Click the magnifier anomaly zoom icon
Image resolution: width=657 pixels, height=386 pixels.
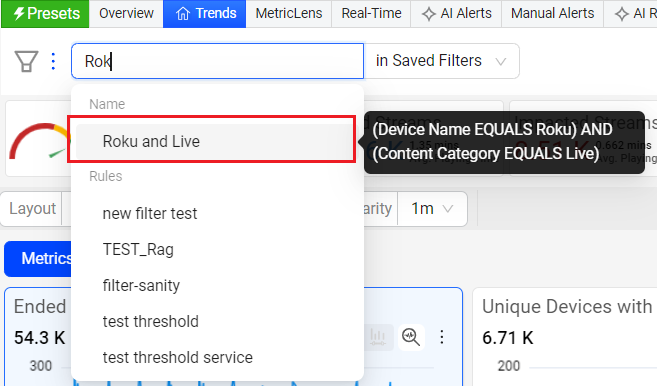411,337
